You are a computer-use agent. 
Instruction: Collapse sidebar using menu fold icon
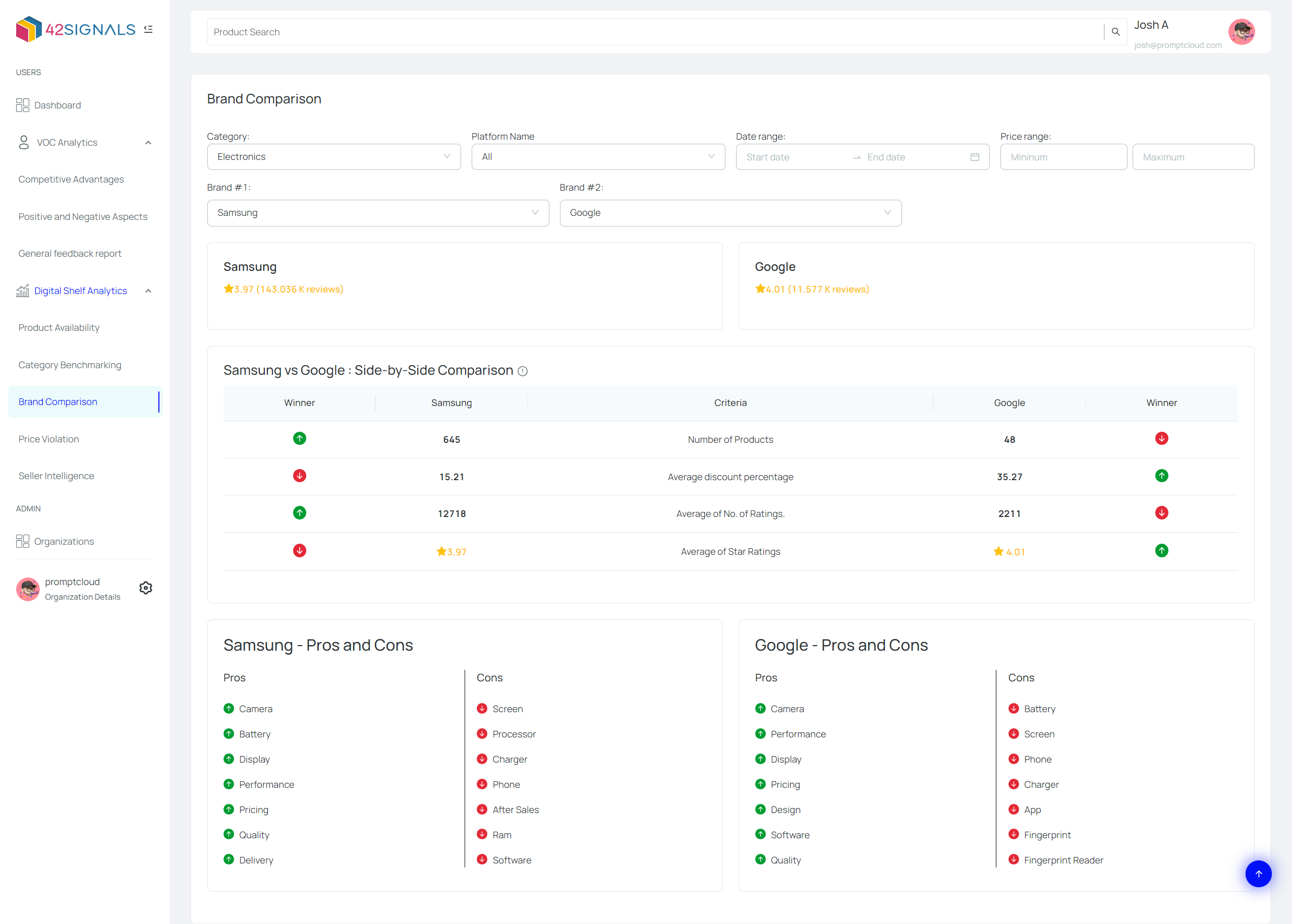[148, 29]
